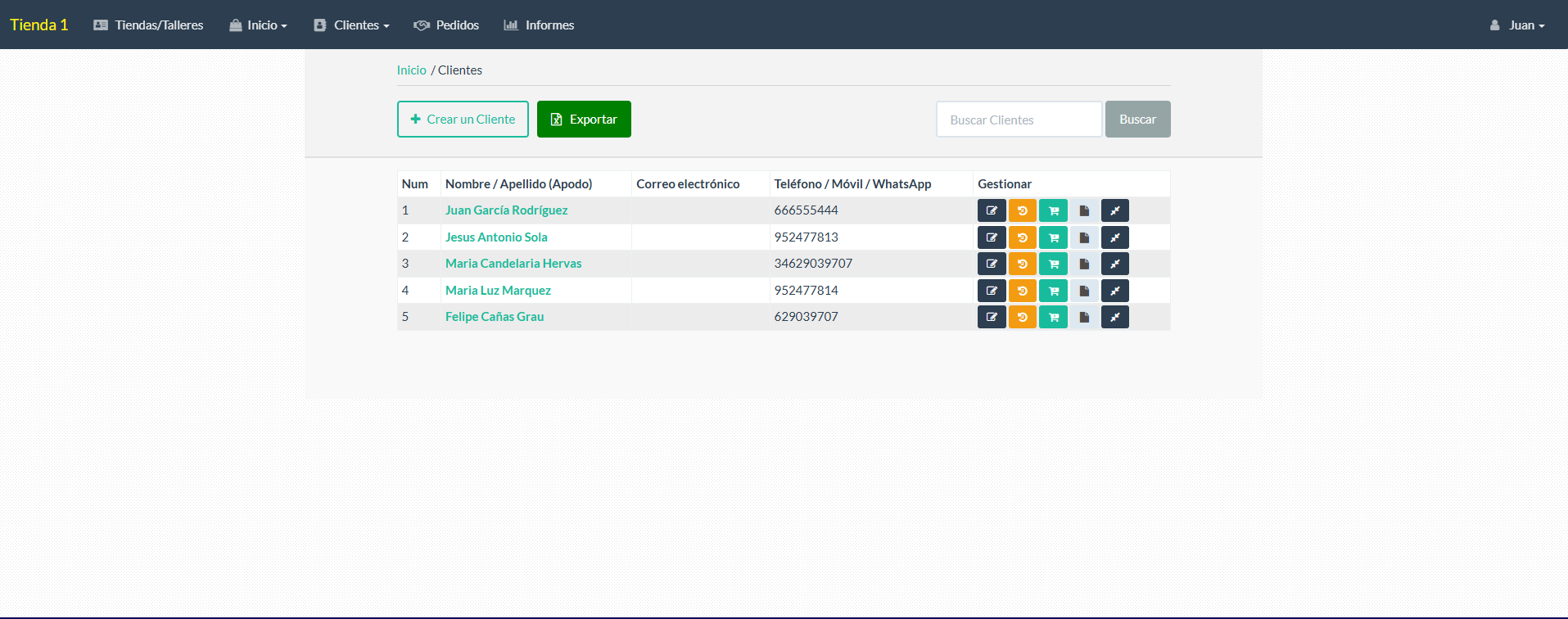Open the Felipe Cañas Grau client link

pos(494,317)
